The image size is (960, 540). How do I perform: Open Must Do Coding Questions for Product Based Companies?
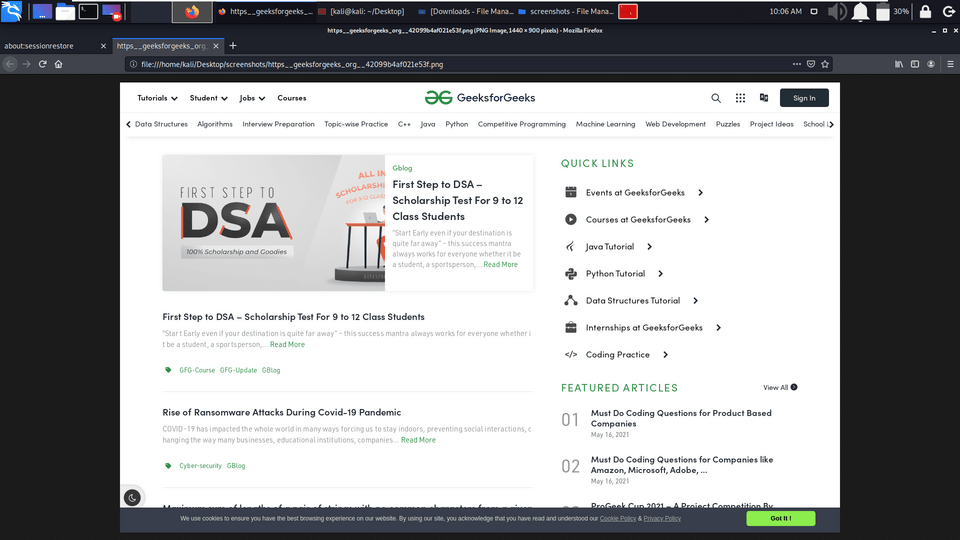coord(681,418)
